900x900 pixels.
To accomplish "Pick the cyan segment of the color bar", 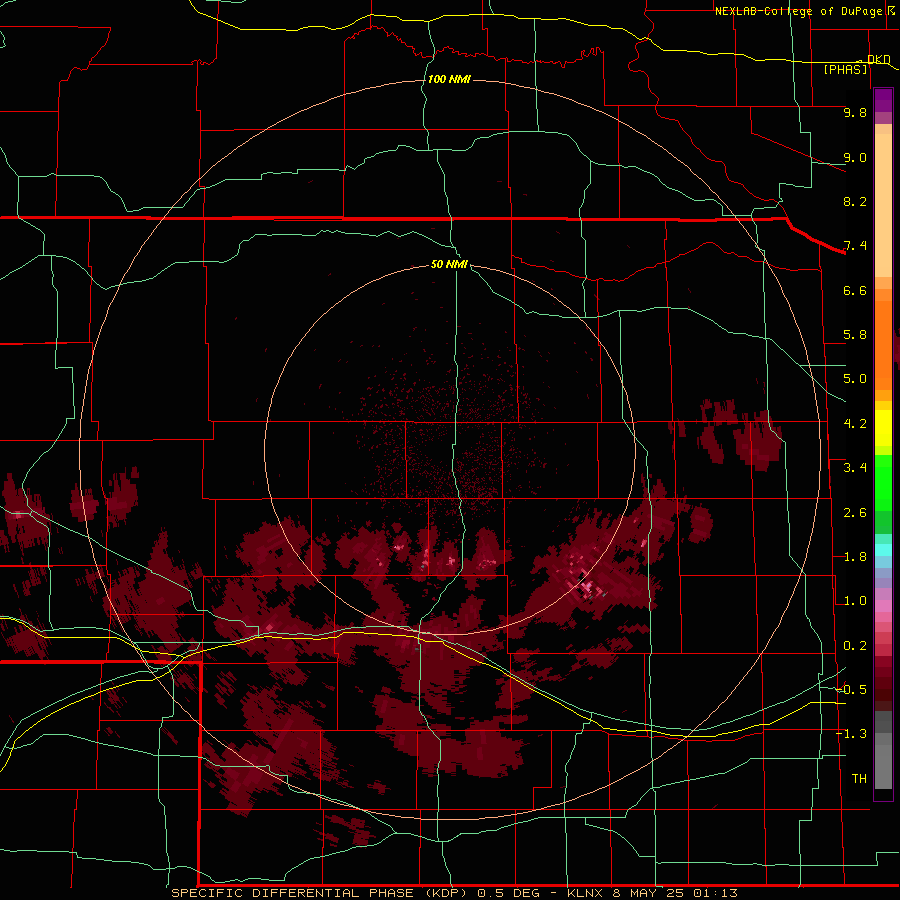I will [883, 550].
